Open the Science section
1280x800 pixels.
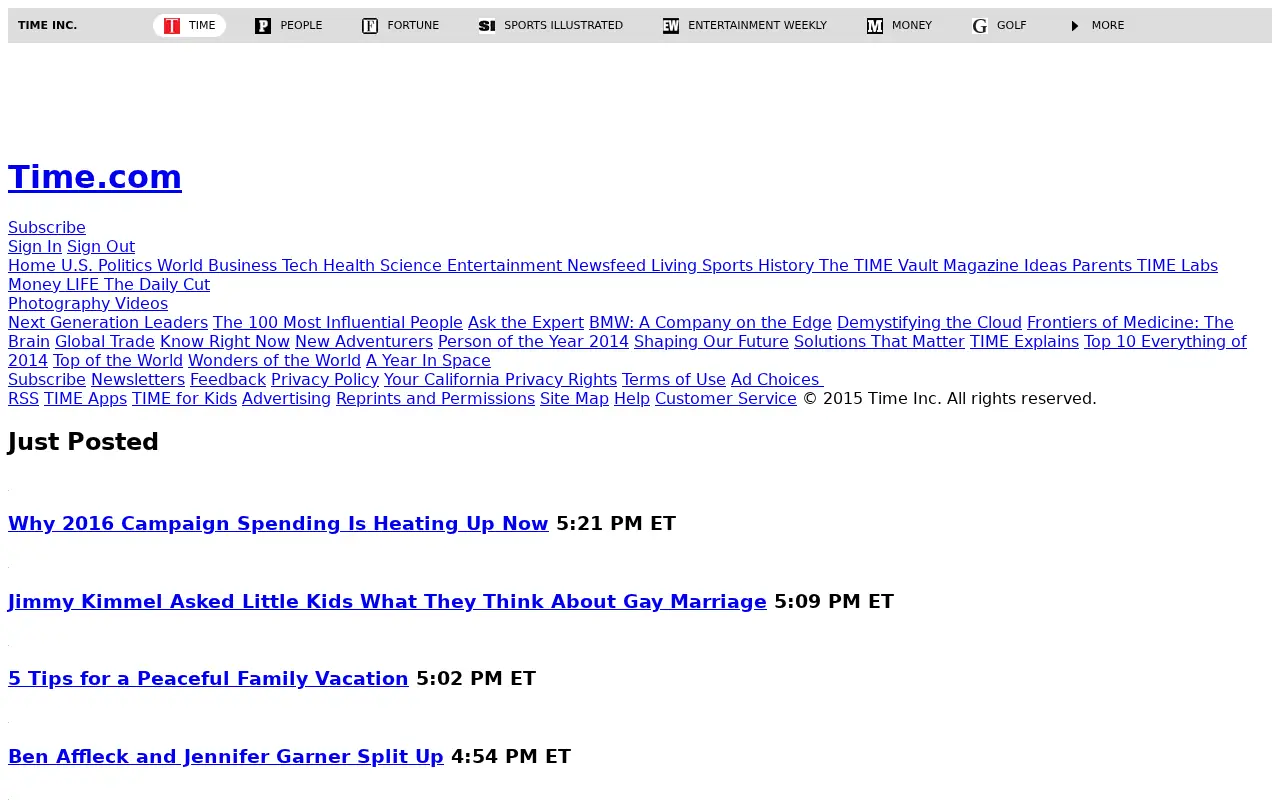(411, 266)
